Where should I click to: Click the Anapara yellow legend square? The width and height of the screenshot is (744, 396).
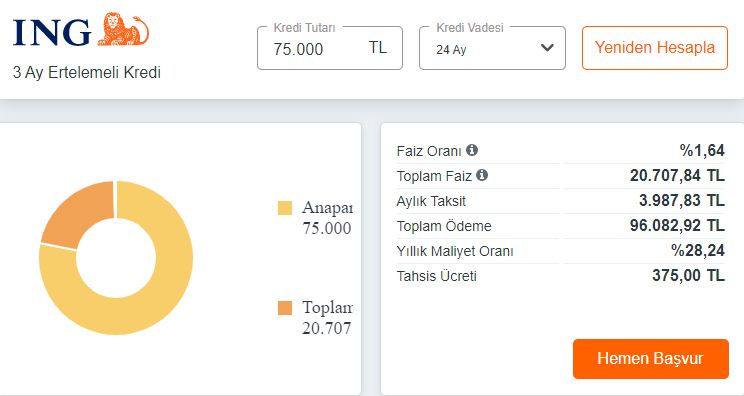(285, 208)
